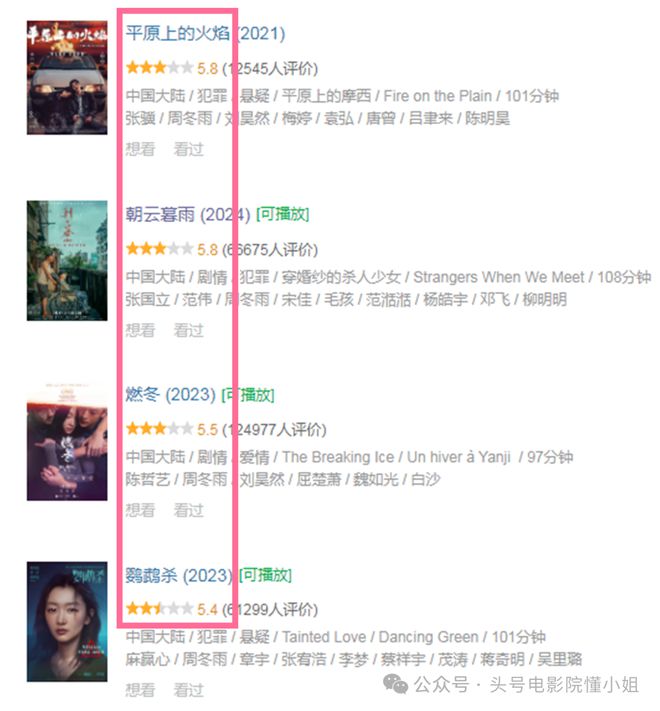Click the 燃冬 poster thumbnail
This screenshot has height=711, width=660.
(x=67, y=441)
